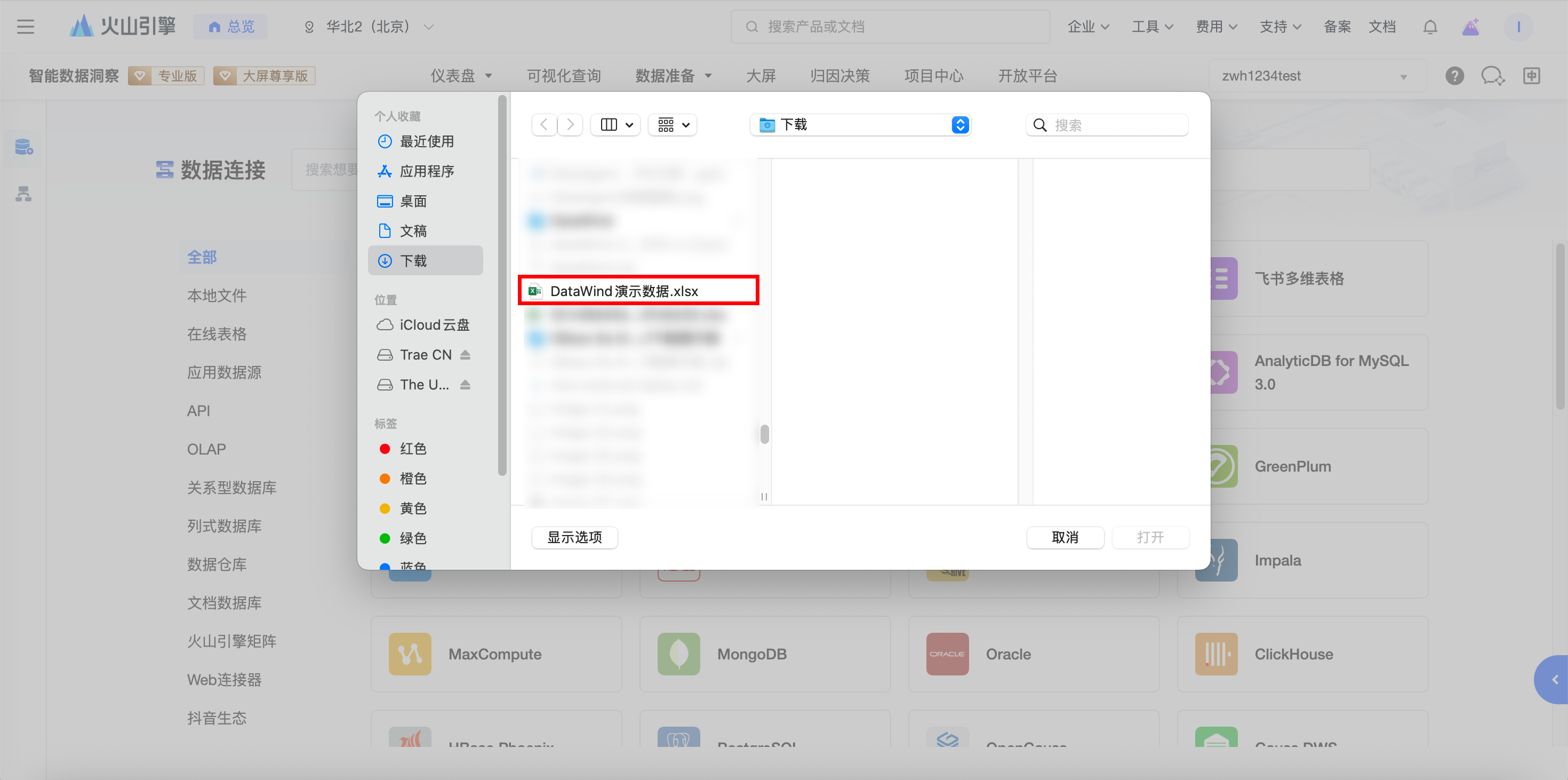Click the back navigation arrow
1568x780 pixels.
[x=543, y=125]
